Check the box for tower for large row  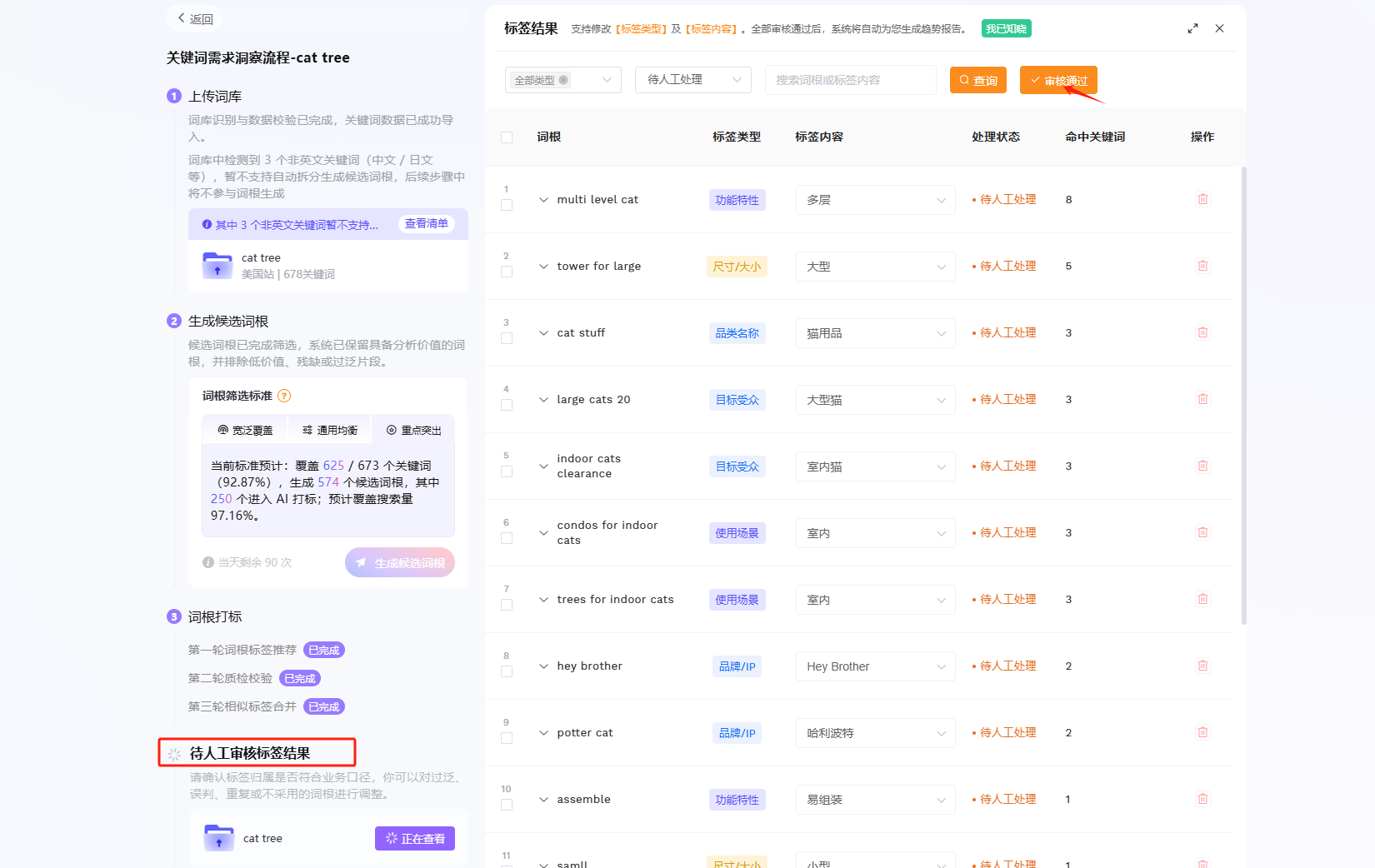(507, 272)
